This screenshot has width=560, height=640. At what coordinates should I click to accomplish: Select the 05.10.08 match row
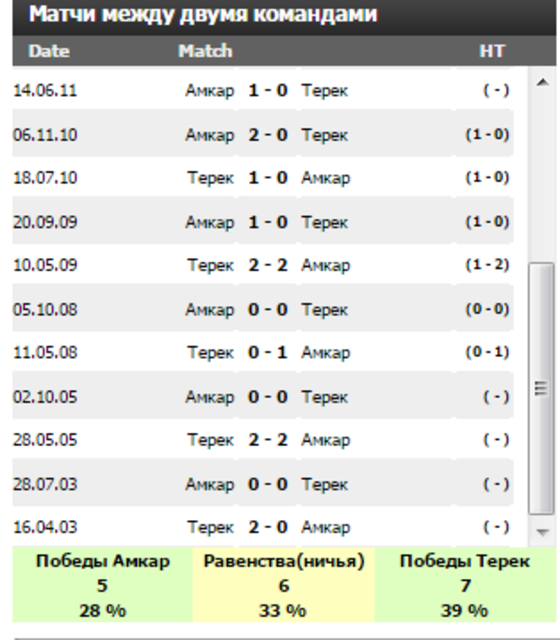(x=263, y=309)
